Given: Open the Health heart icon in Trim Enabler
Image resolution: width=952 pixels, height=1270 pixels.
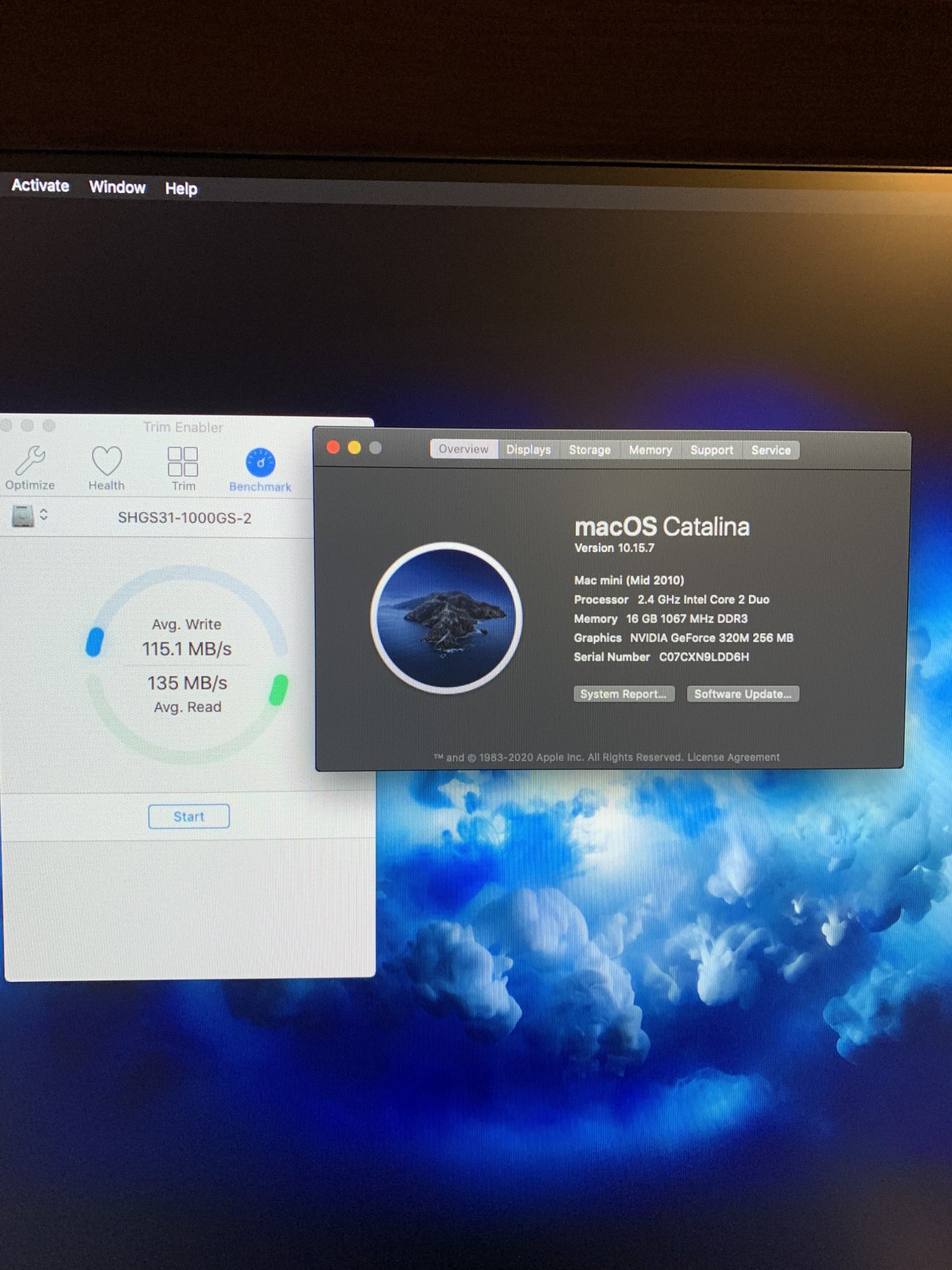Looking at the screenshot, I should tap(106, 469).
